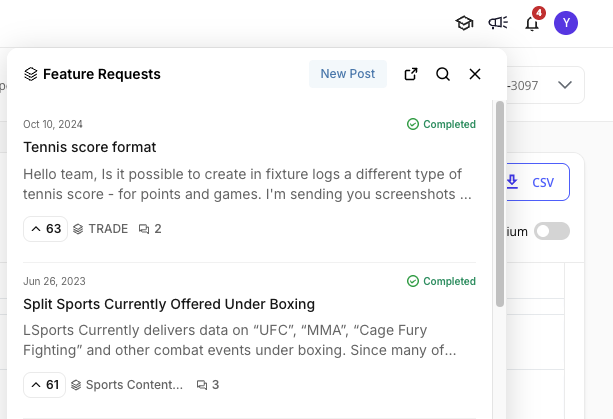Open the user avatar 'Y' menu
This screenshot has height=419, width=613.
[566, 23]
